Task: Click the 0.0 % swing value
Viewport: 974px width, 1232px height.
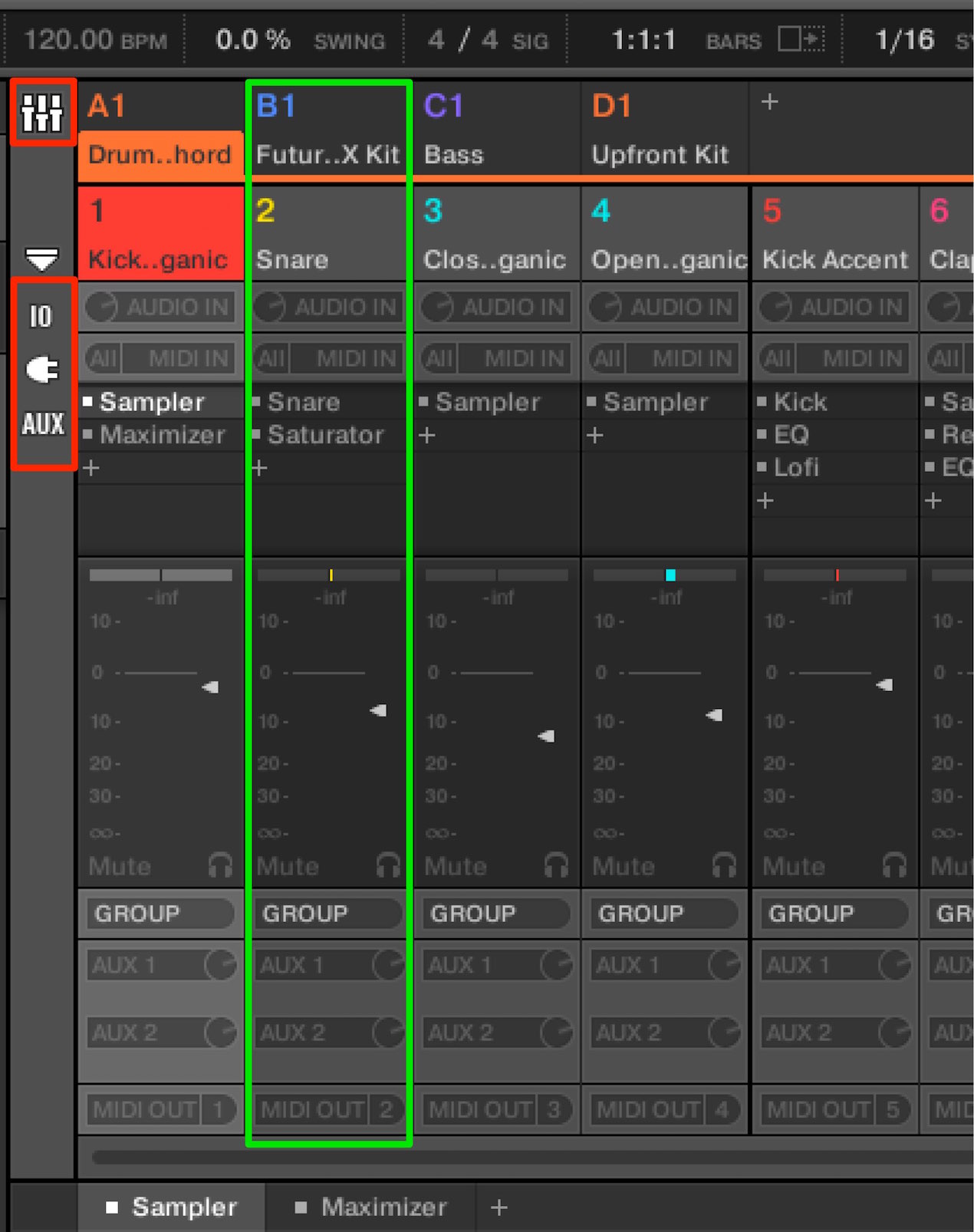Action: coord(253,39)
